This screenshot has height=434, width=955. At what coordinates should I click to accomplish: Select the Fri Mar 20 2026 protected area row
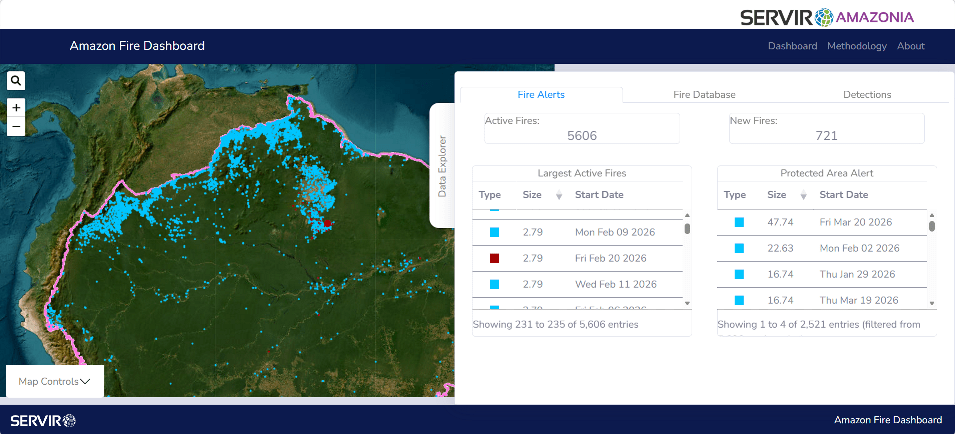click(855, 222)
